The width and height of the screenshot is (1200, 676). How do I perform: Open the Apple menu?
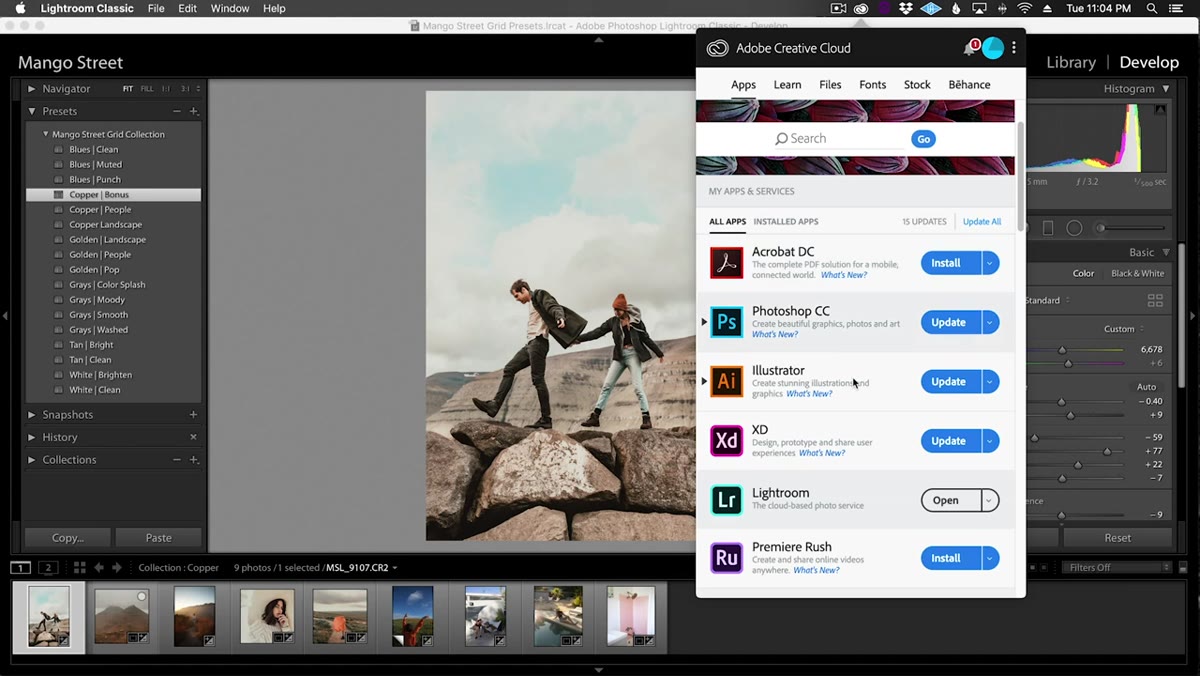pos(20,8)
